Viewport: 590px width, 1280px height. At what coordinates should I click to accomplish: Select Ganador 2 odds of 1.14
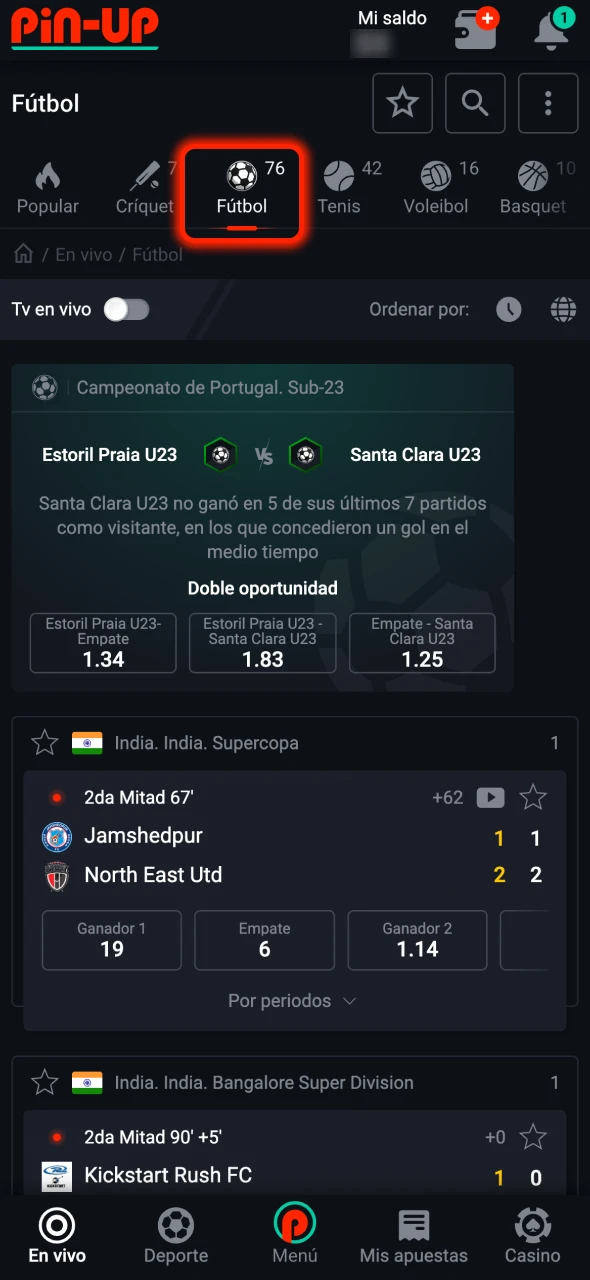(417, 940)
